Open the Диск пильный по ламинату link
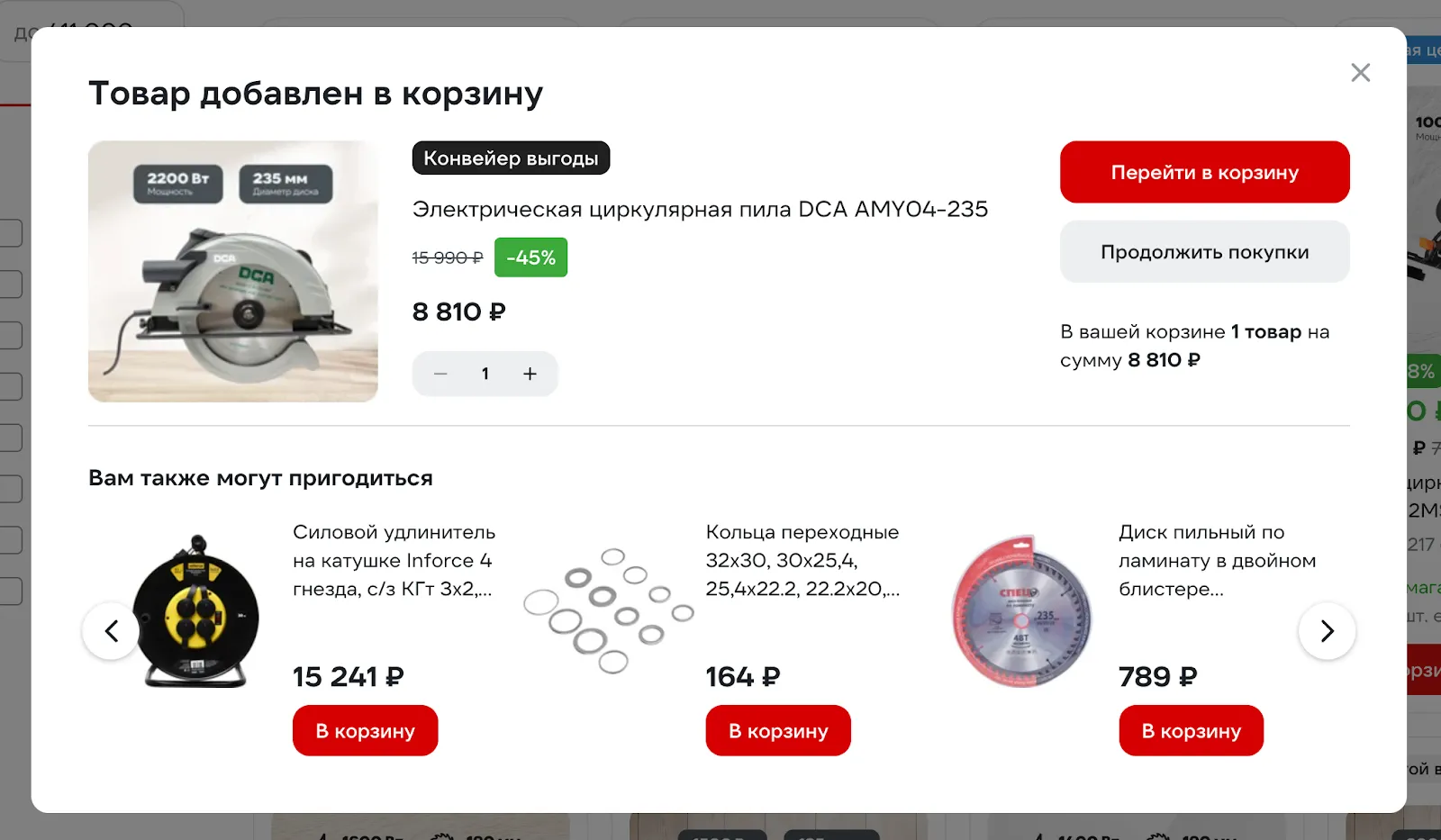Viewport: 1441px width, 840px height. (x=1216, y=560)
